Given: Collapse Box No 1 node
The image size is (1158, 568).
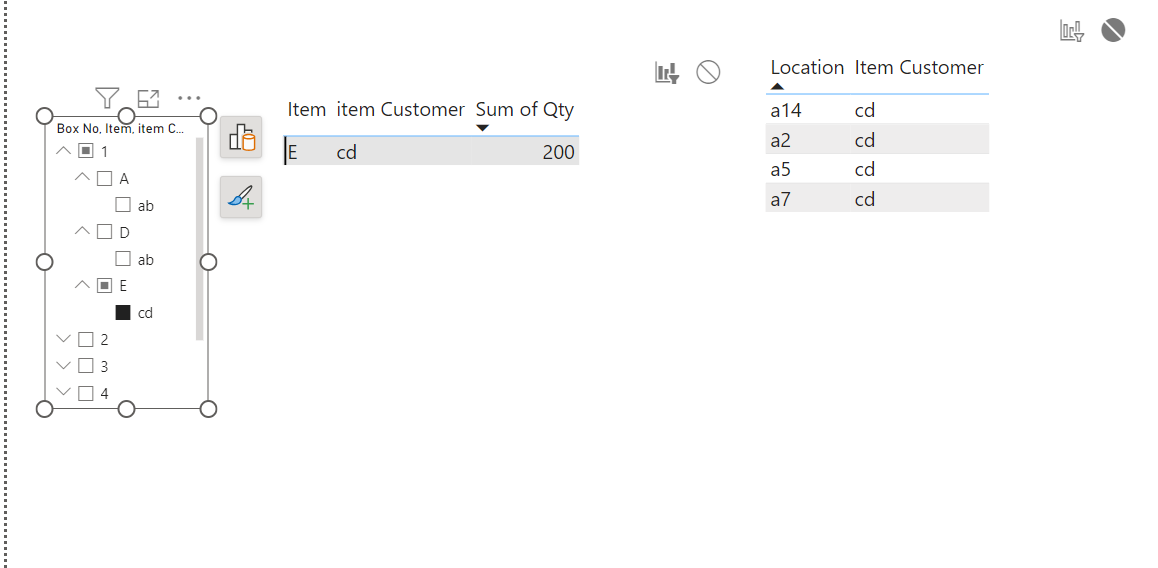Looking at the screenshot, I should (x=64, y=151).
